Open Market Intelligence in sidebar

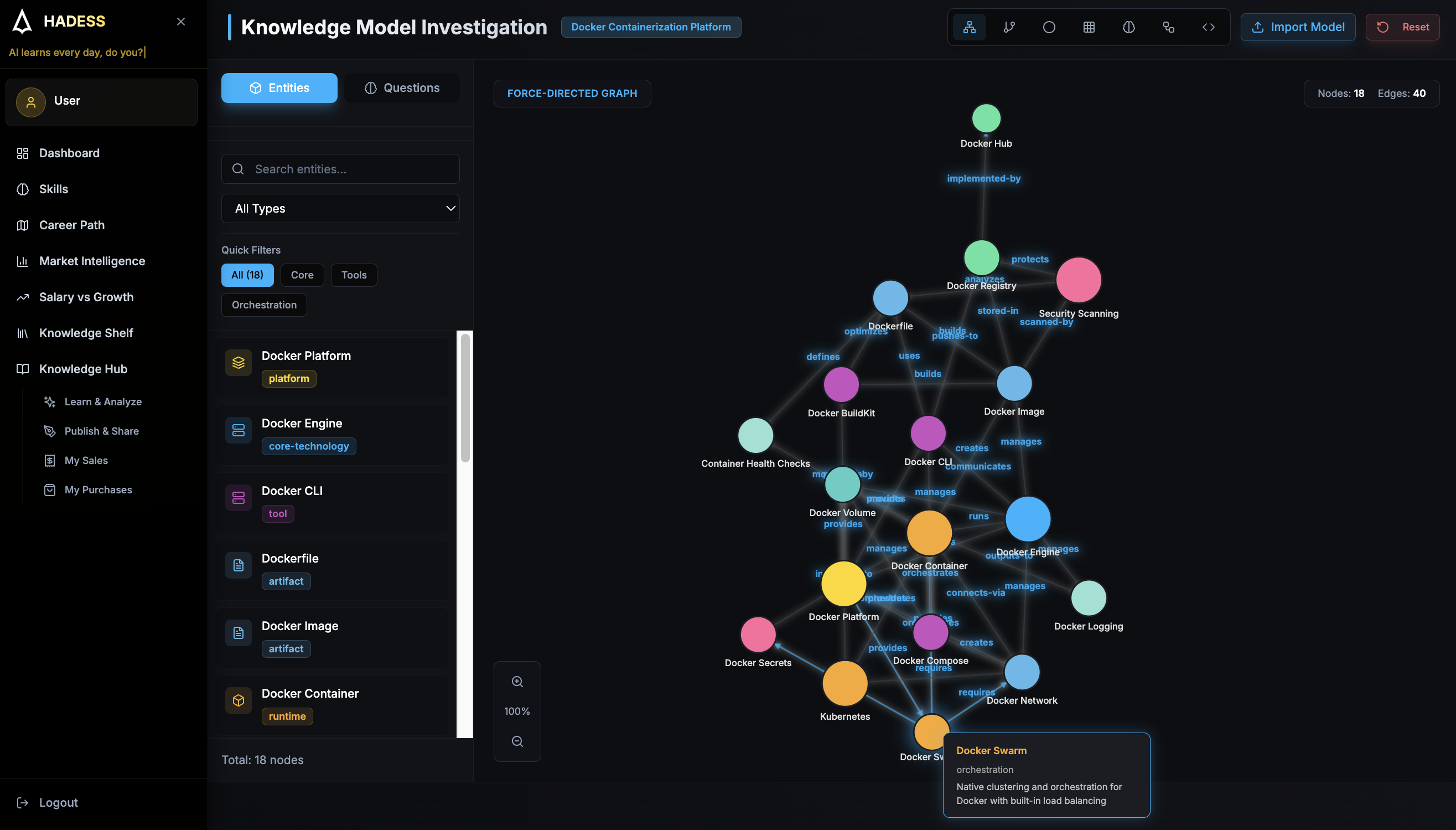(x=92, y=261)
